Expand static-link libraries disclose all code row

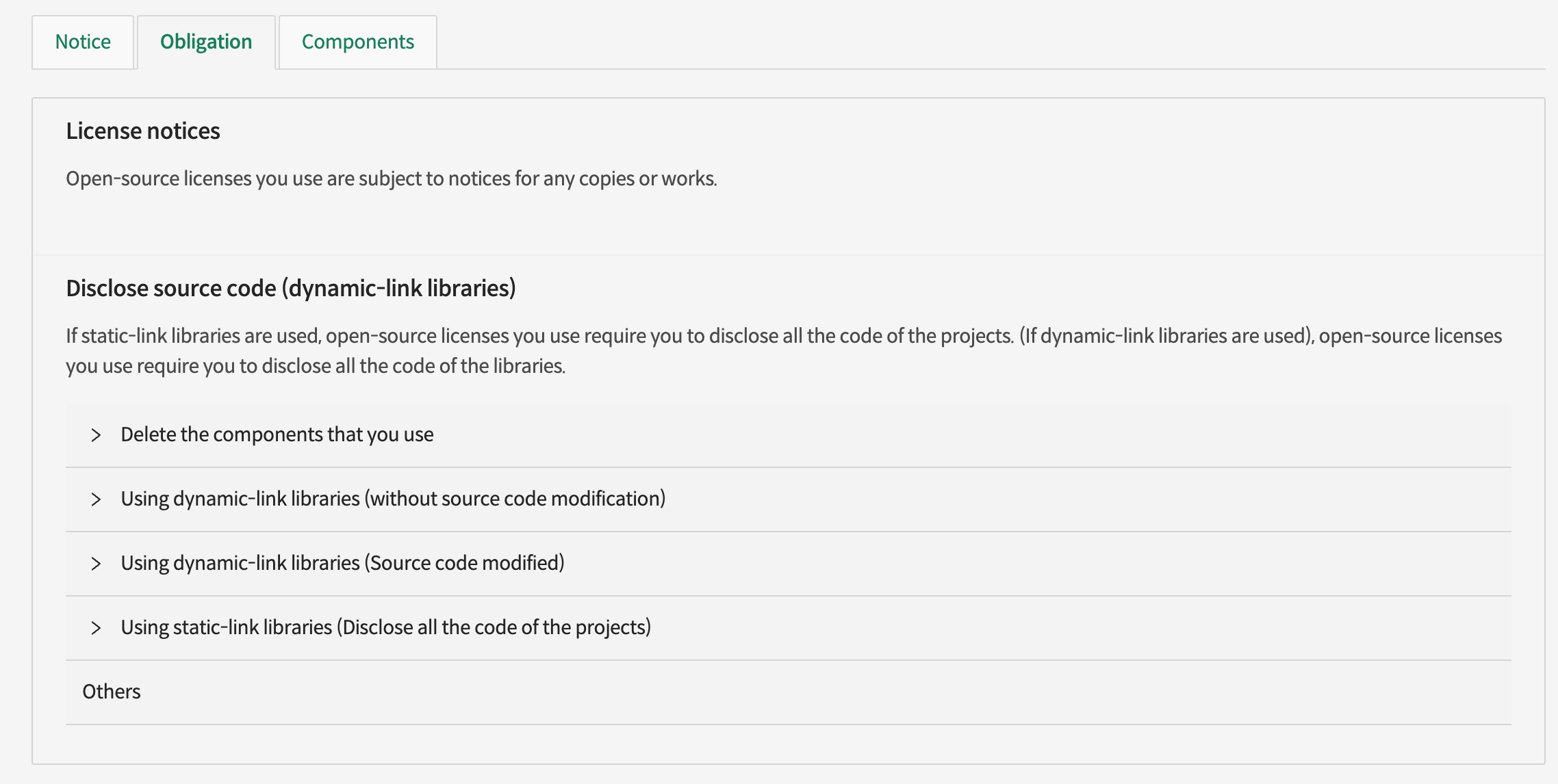pyautogui.click(x=385, y=628)
